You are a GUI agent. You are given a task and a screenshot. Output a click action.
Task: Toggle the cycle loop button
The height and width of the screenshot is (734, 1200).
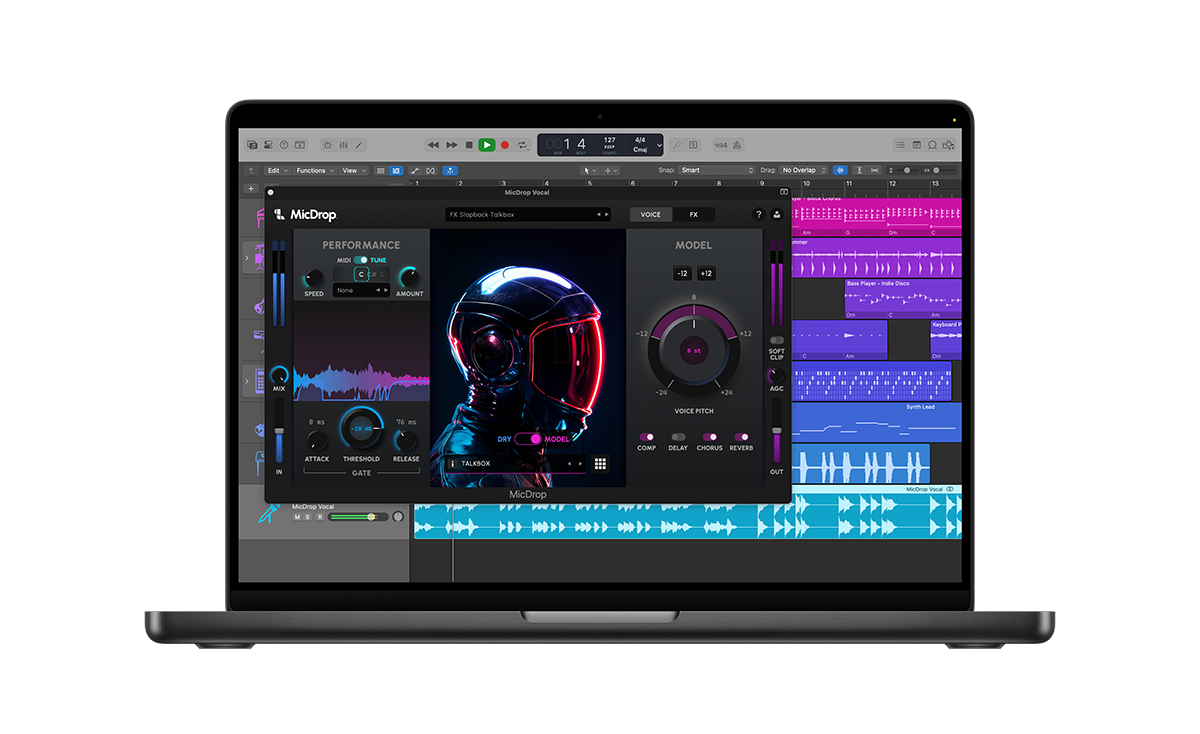click(x=522, y=145)
